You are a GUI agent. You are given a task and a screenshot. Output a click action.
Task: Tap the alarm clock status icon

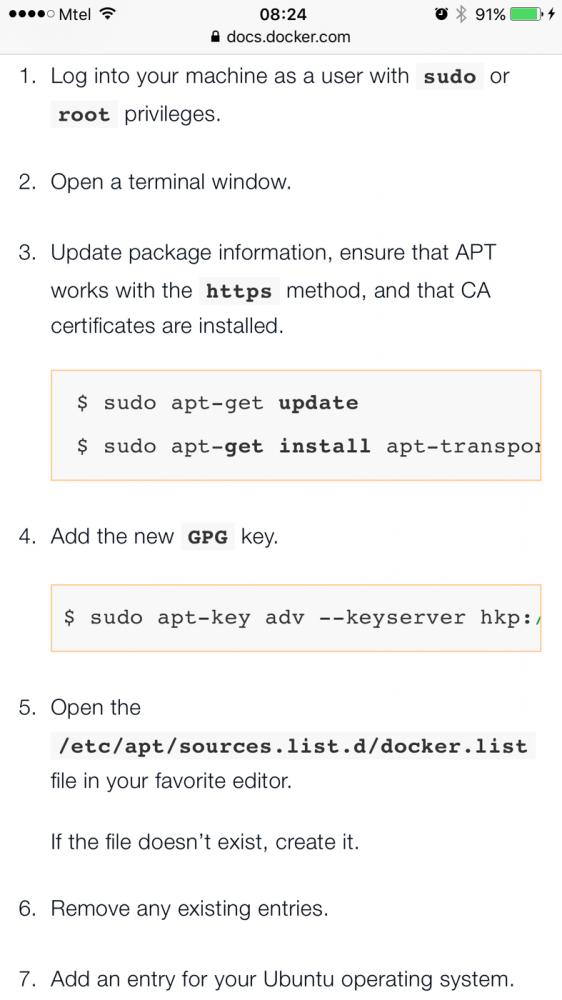tap(441, 14)
